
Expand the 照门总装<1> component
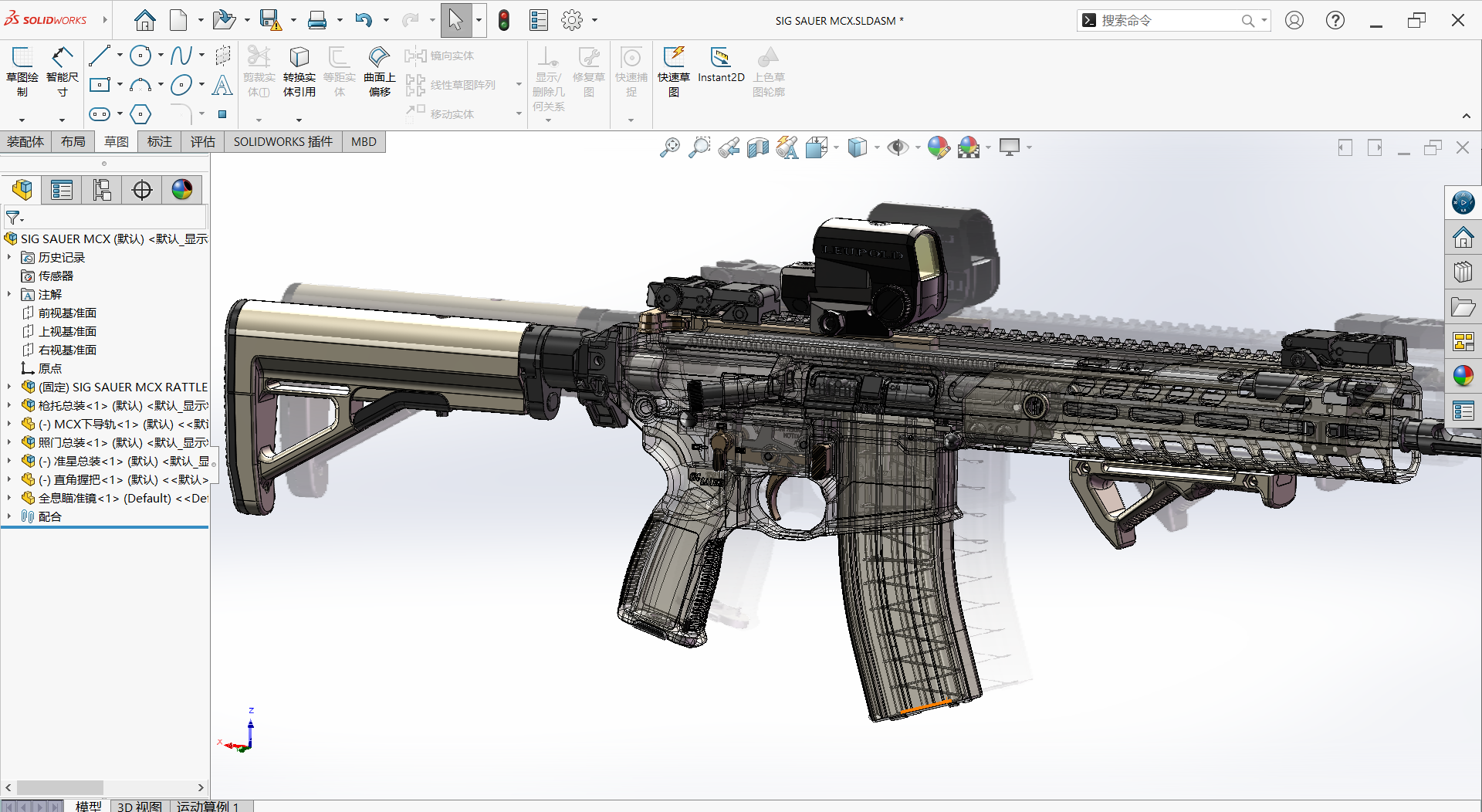[9, 442]
